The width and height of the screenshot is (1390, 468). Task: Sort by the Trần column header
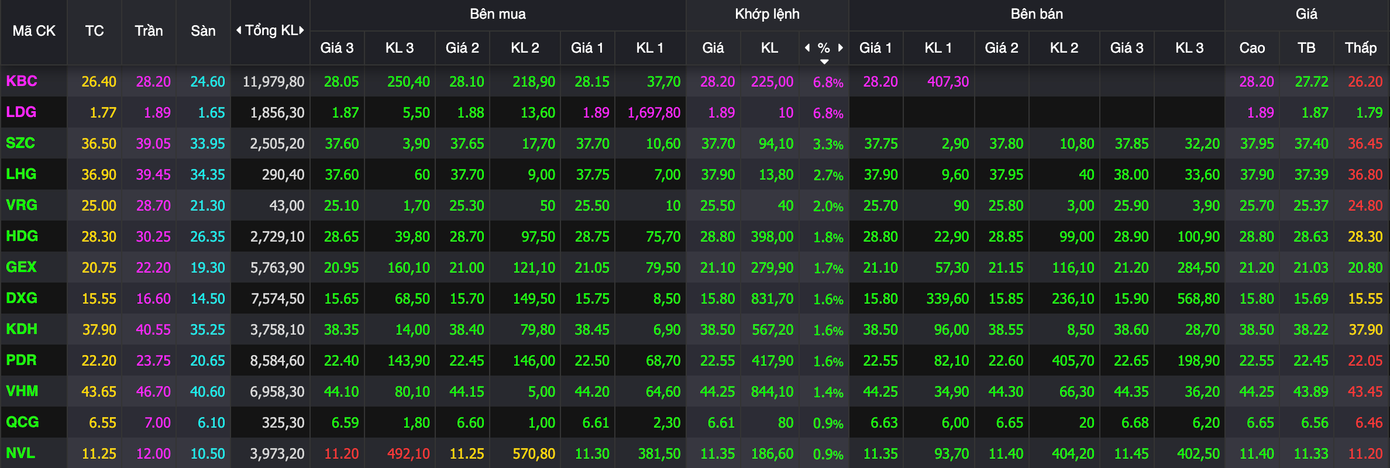click(x=148, y=31)
